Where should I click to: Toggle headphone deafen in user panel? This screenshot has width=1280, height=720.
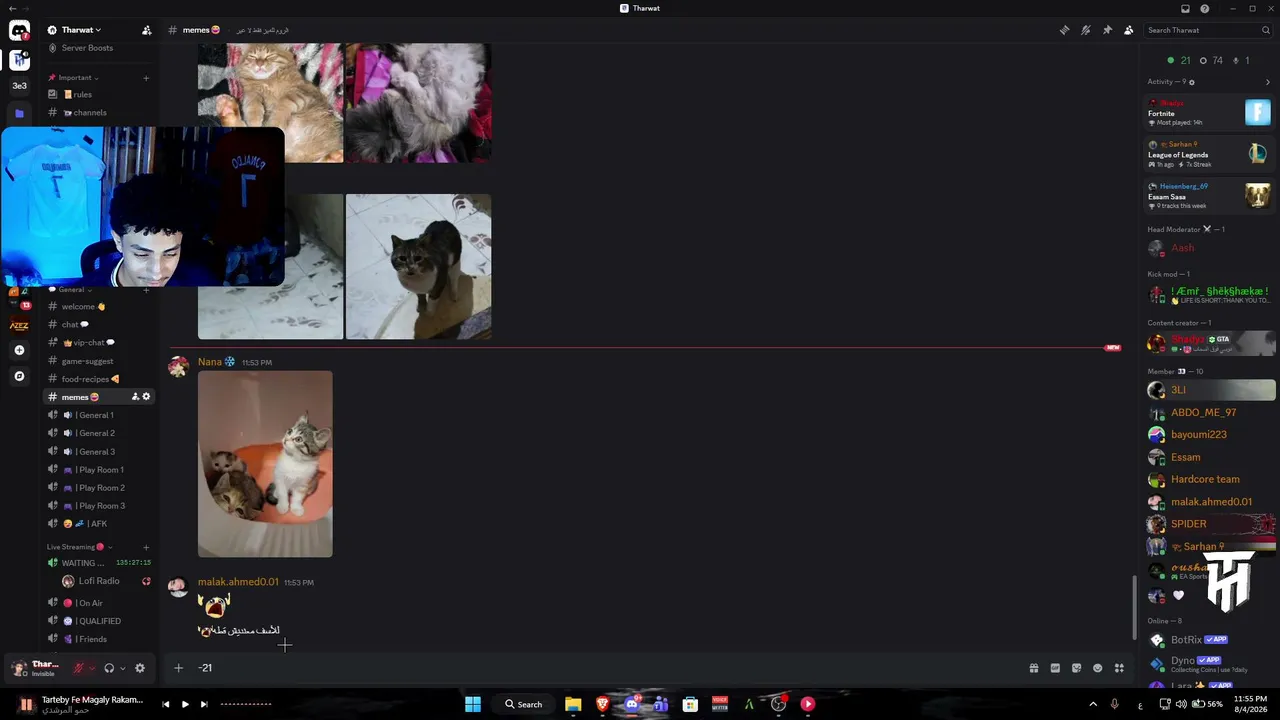(x=109, y=668)
